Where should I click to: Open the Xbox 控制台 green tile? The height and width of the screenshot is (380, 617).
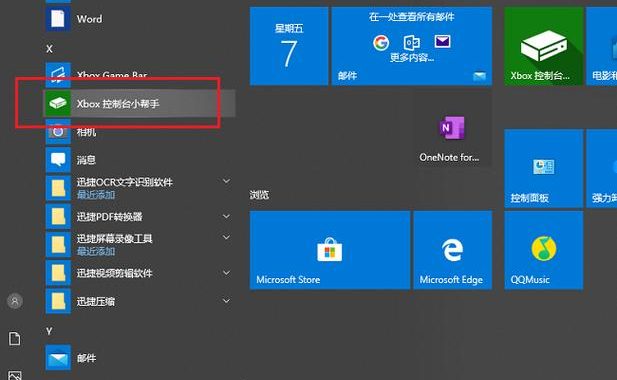pos(543,46)
